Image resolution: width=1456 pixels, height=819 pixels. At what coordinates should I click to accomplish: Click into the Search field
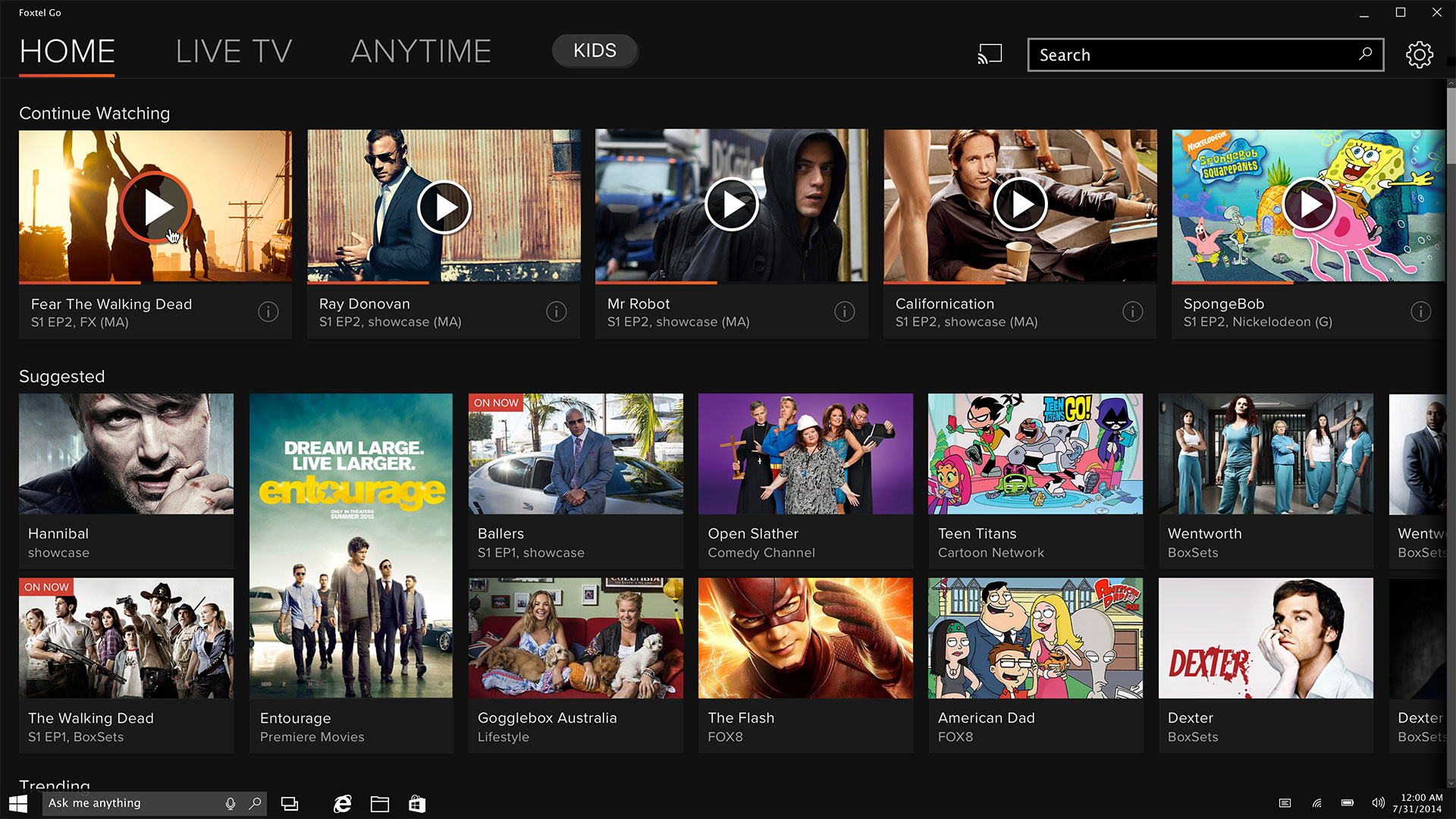(1205, 55)
